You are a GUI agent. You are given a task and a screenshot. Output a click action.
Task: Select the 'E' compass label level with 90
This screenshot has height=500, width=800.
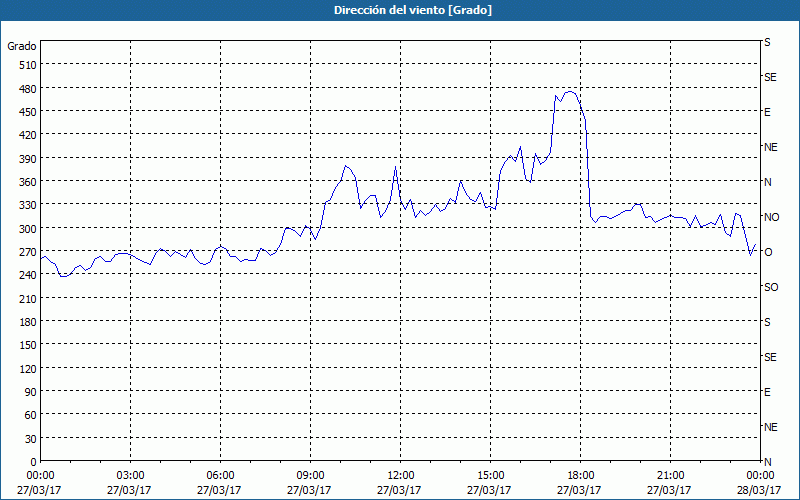pyautogui.click(x=767, y=392)
